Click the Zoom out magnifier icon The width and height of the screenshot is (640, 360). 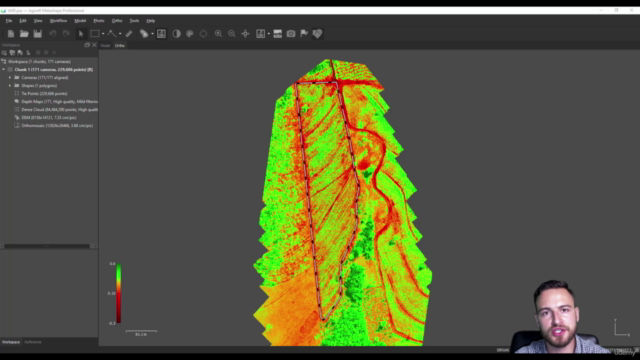pos(232,34)
